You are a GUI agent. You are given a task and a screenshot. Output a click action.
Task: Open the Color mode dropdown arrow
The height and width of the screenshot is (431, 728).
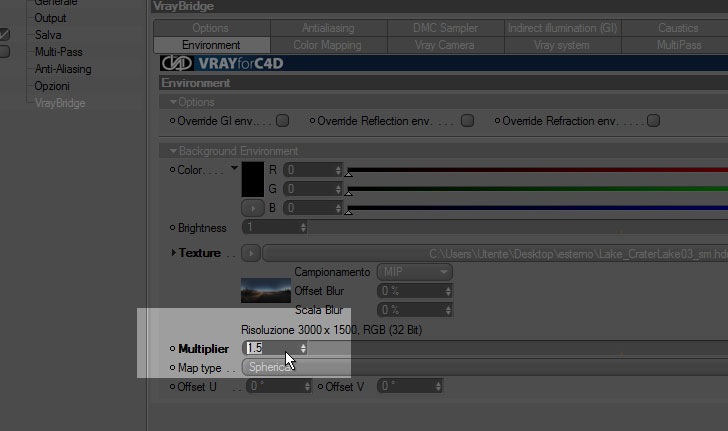(234, 168)
